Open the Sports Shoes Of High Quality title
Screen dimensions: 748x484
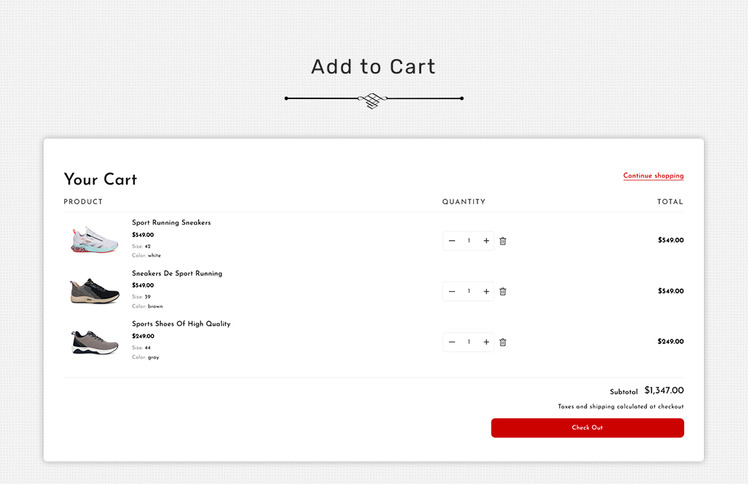(181, 324)
